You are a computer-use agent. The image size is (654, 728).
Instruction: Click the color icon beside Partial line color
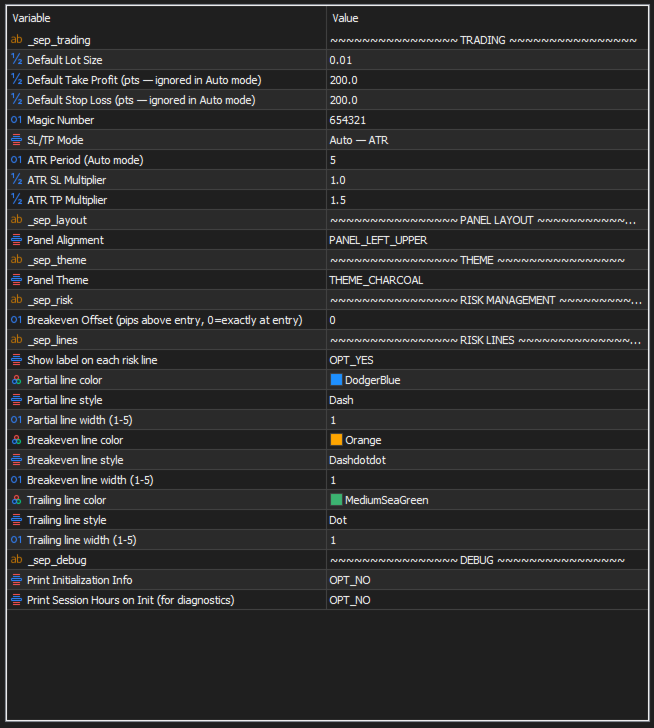tap(16, 380)
